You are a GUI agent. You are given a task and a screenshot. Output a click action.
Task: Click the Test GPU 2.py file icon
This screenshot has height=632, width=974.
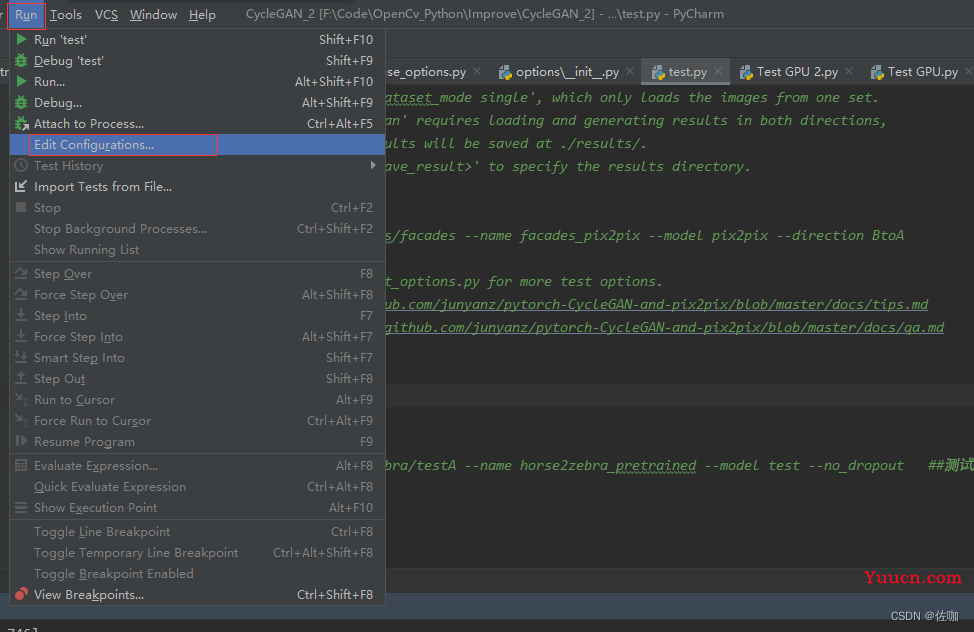click(746, 72)
